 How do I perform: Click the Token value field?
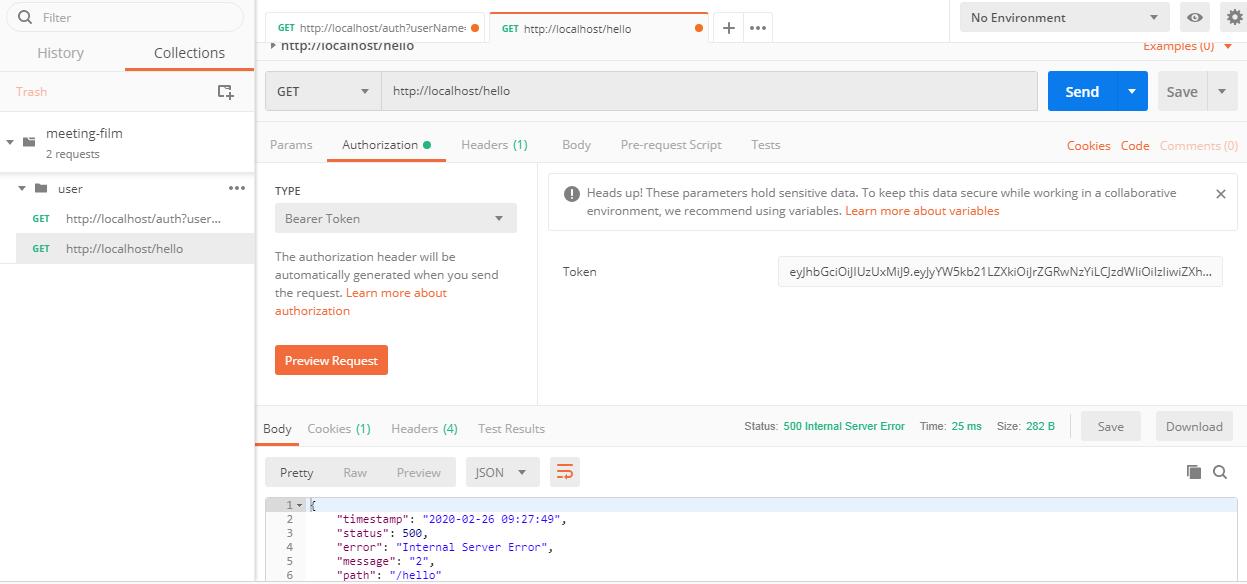pos(1000,272)
